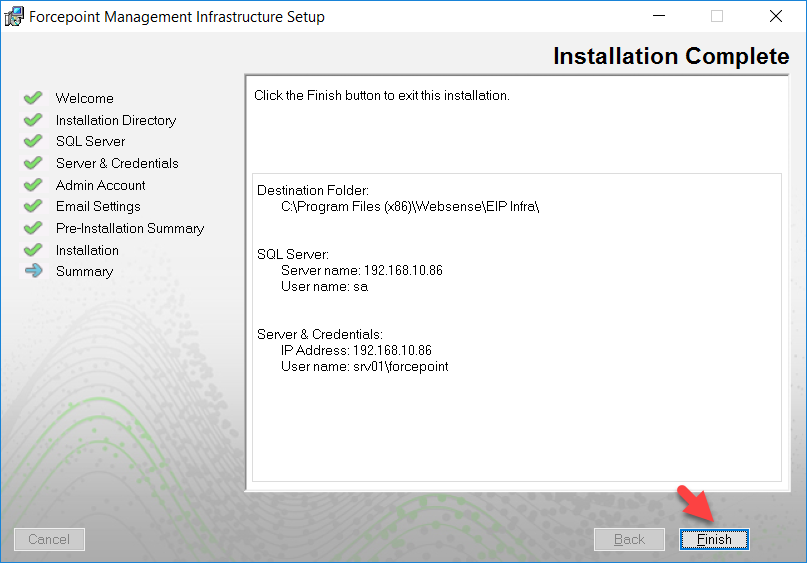Click the 'User name: sa' line
Image resolution: width=807 pixels, height=563 pixels.
click(324, 287)
